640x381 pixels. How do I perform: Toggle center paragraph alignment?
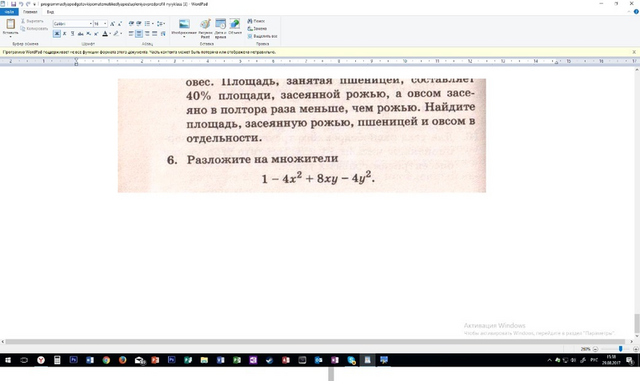coord(139,33)
